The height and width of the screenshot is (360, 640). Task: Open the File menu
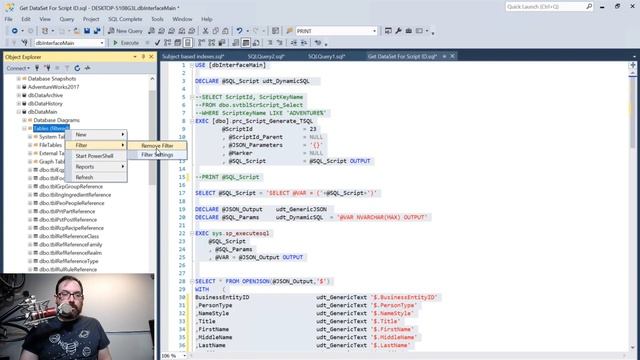click(8, 19)
